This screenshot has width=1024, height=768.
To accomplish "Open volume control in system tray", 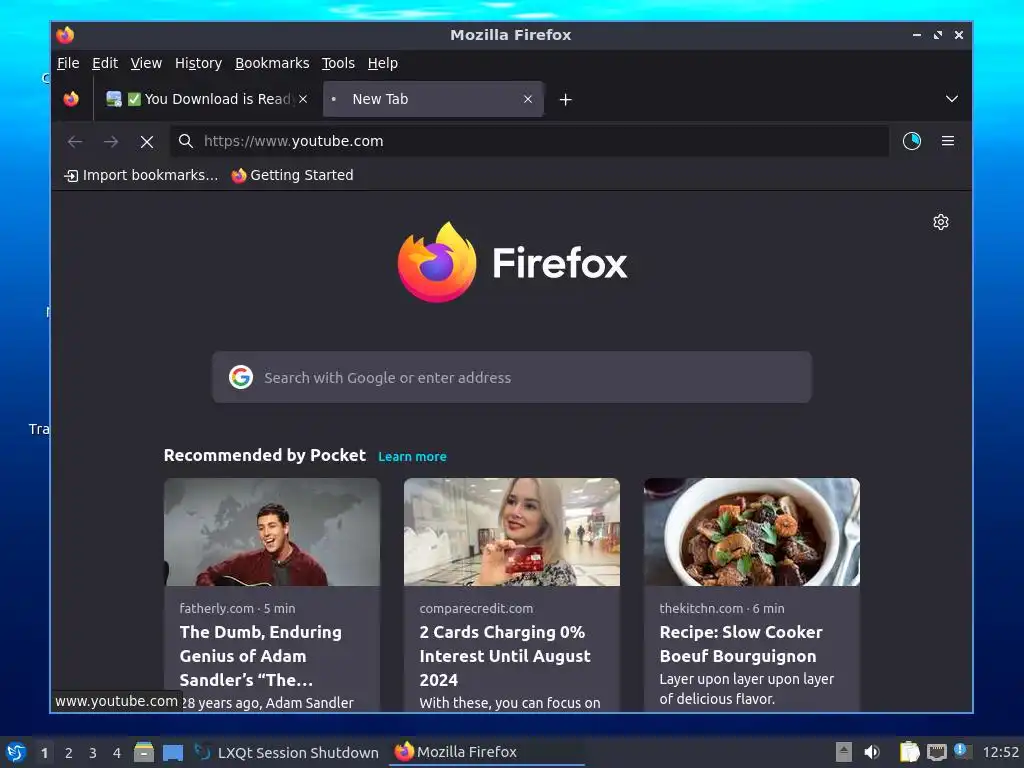I will pyautogui.click(x=872, y=752).
